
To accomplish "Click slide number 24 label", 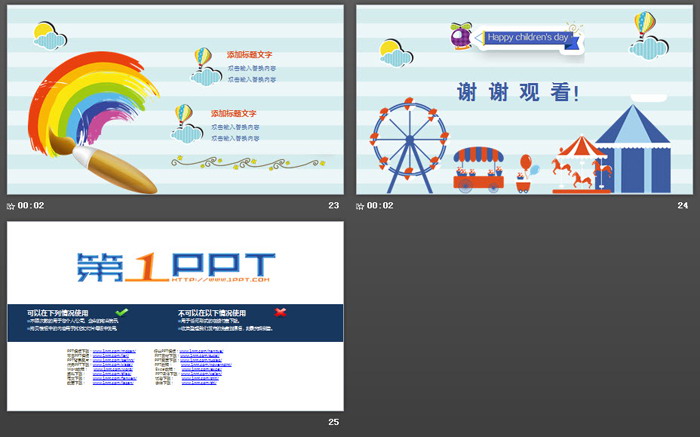I will [x=683, y=205].
